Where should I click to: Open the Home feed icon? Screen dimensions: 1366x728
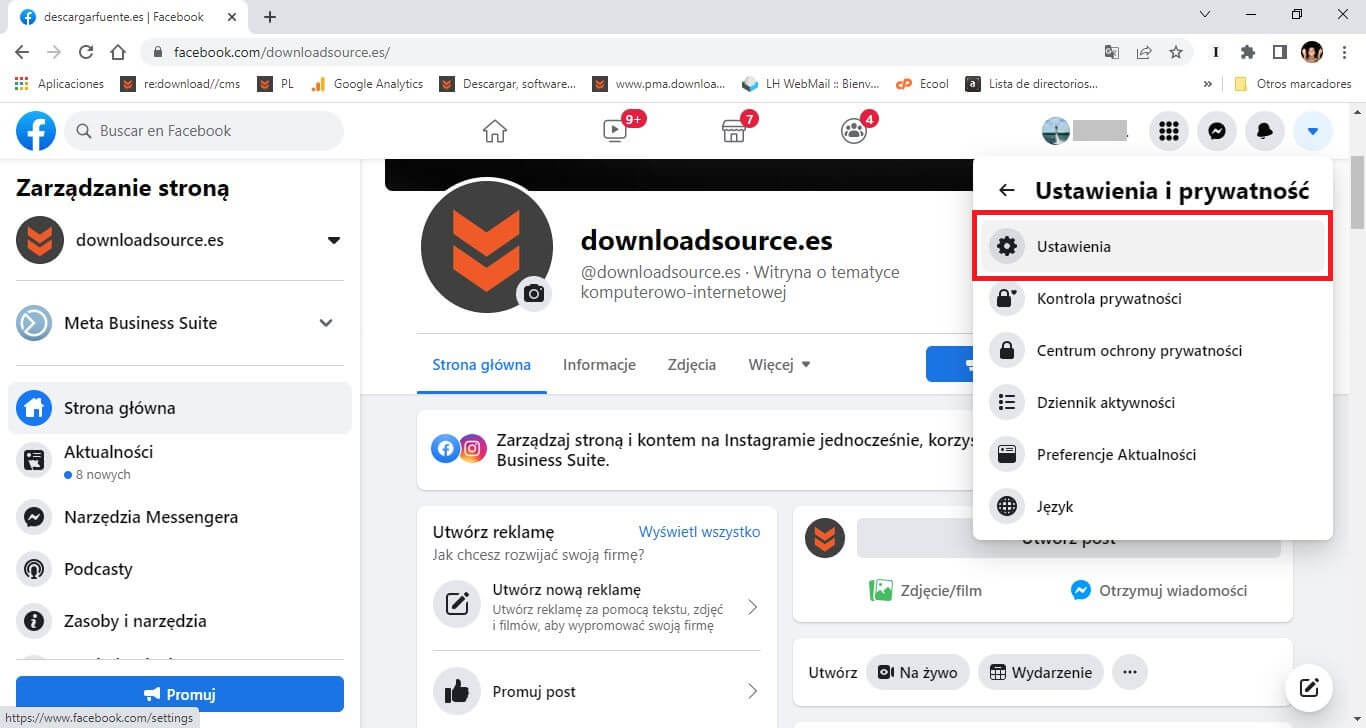[495, 131]
